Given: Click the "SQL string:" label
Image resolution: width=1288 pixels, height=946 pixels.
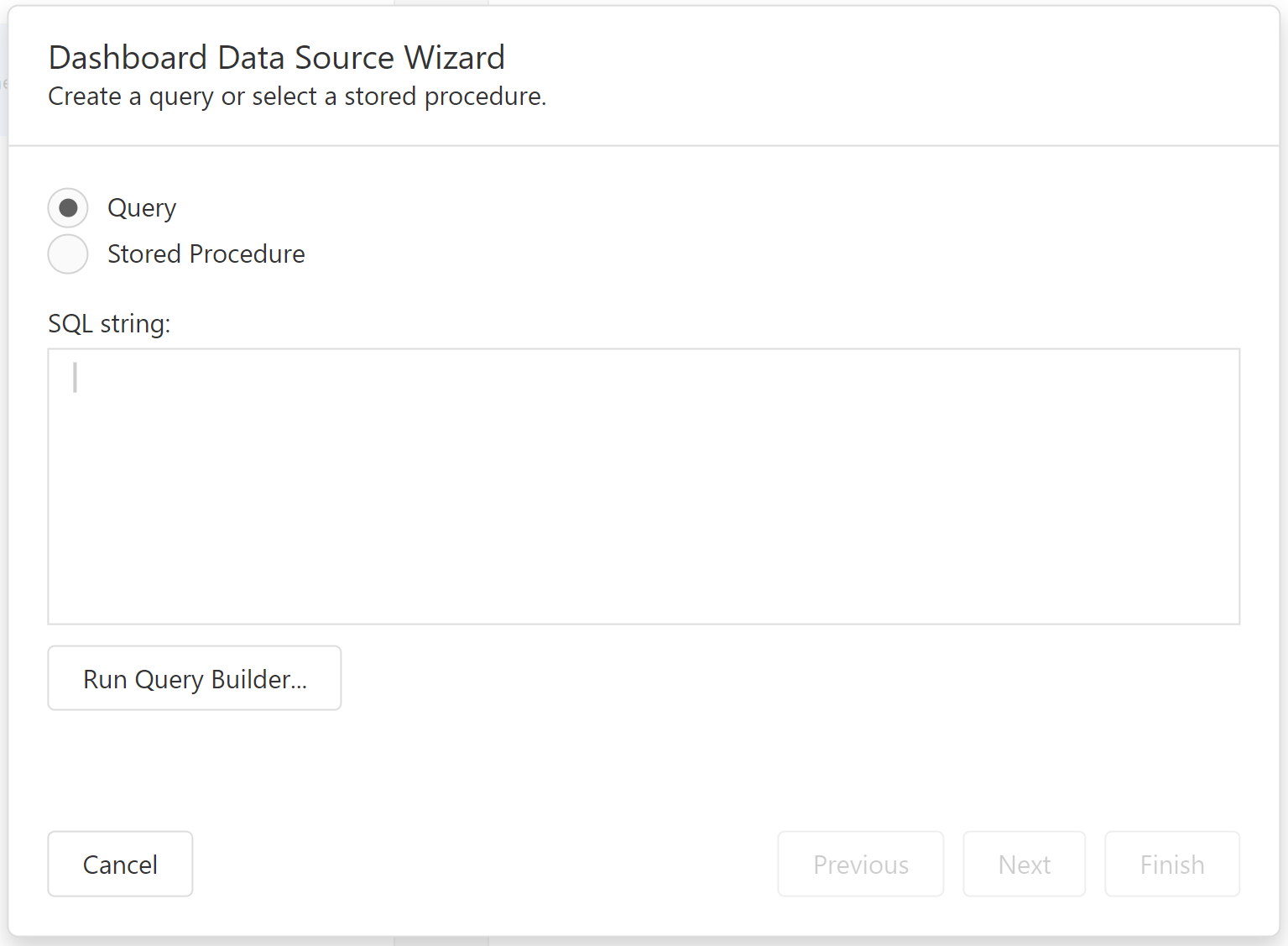Looking at the screenshot, I should click(109, 324).
